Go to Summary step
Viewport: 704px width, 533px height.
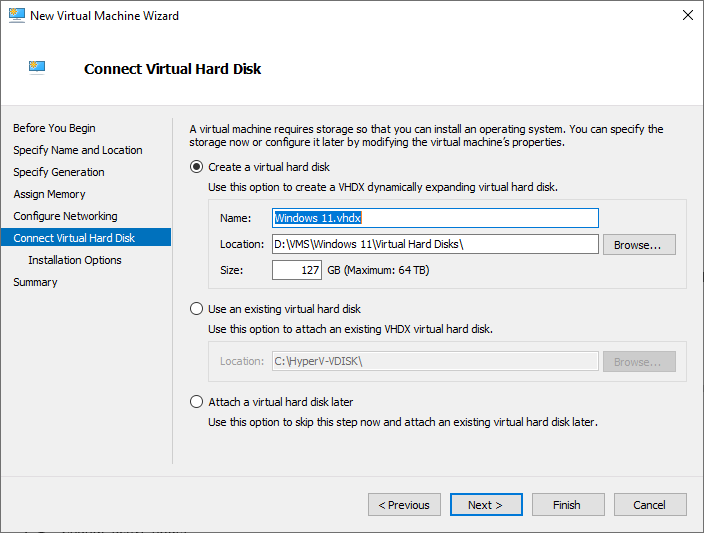[x=35, y=282]
